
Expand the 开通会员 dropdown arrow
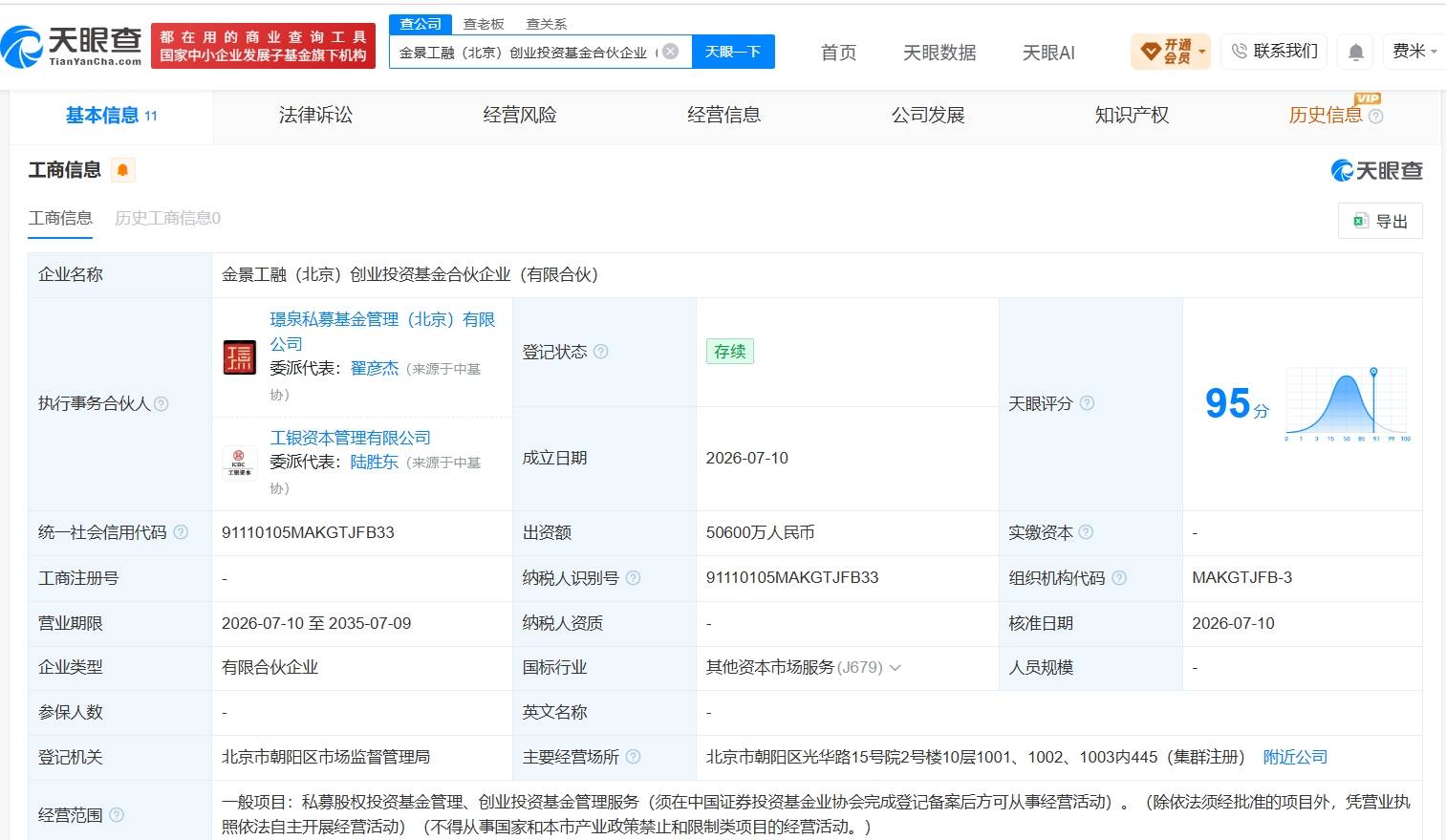1201,52
